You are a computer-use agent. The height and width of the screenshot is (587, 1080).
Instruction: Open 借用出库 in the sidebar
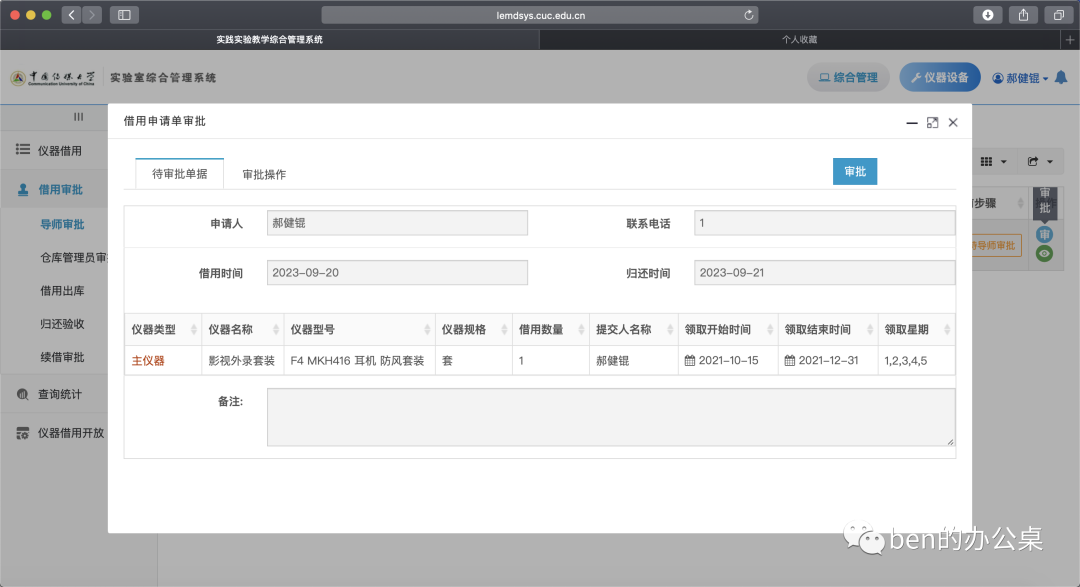pos(62,291)
